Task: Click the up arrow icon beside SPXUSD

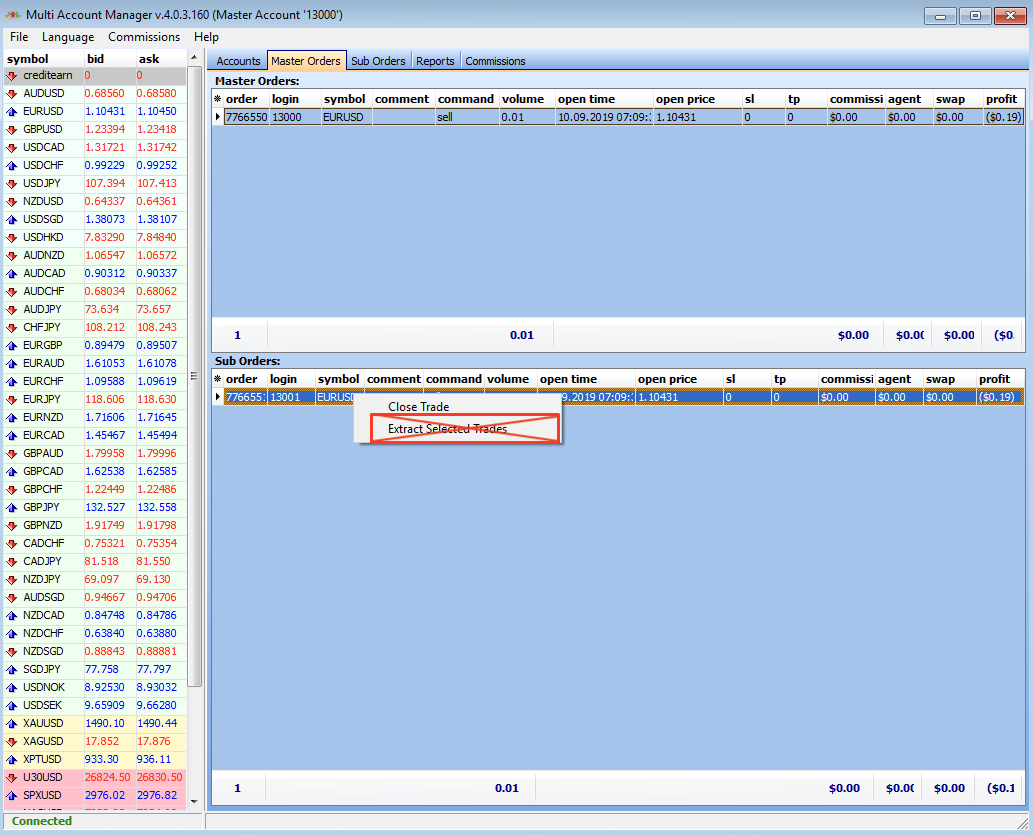Action: tap(11, 795)
